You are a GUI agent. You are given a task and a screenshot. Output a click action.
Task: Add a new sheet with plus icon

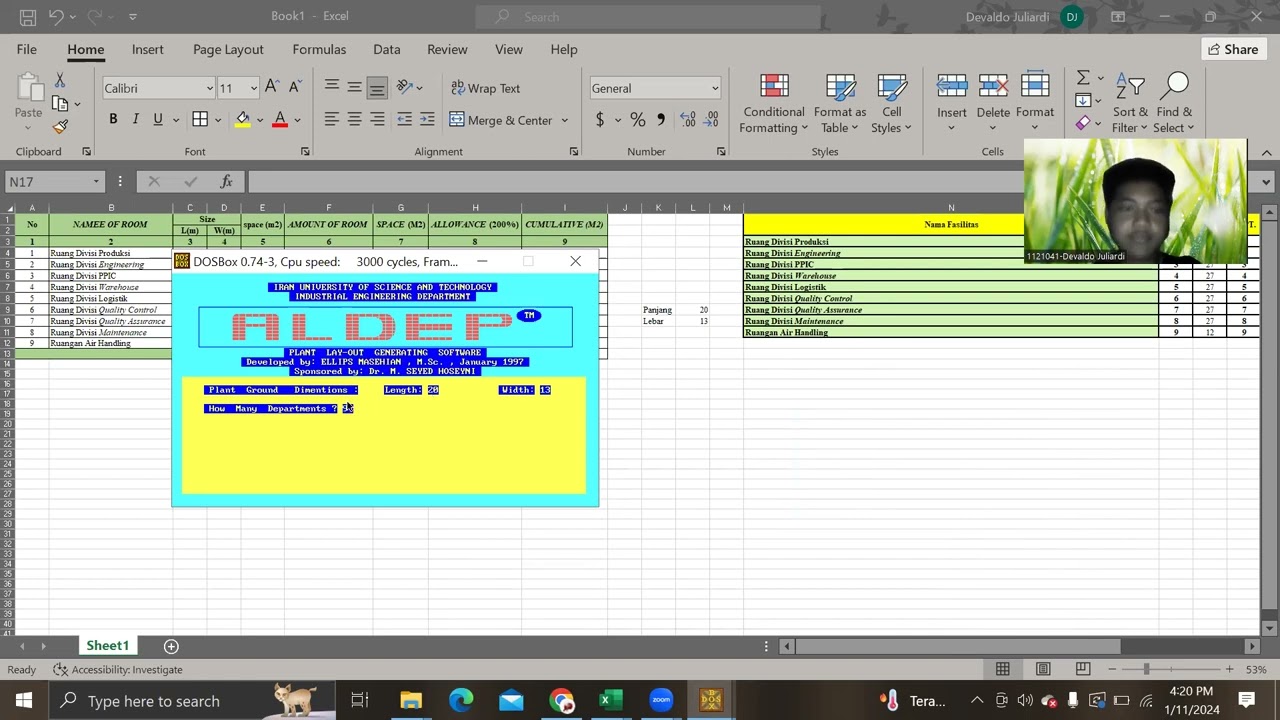coord(171,646)
